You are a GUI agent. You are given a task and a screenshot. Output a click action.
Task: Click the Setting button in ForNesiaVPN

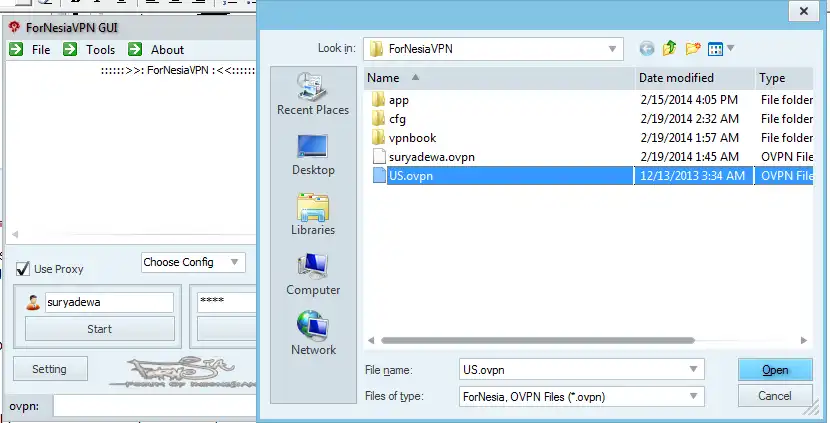49,369
